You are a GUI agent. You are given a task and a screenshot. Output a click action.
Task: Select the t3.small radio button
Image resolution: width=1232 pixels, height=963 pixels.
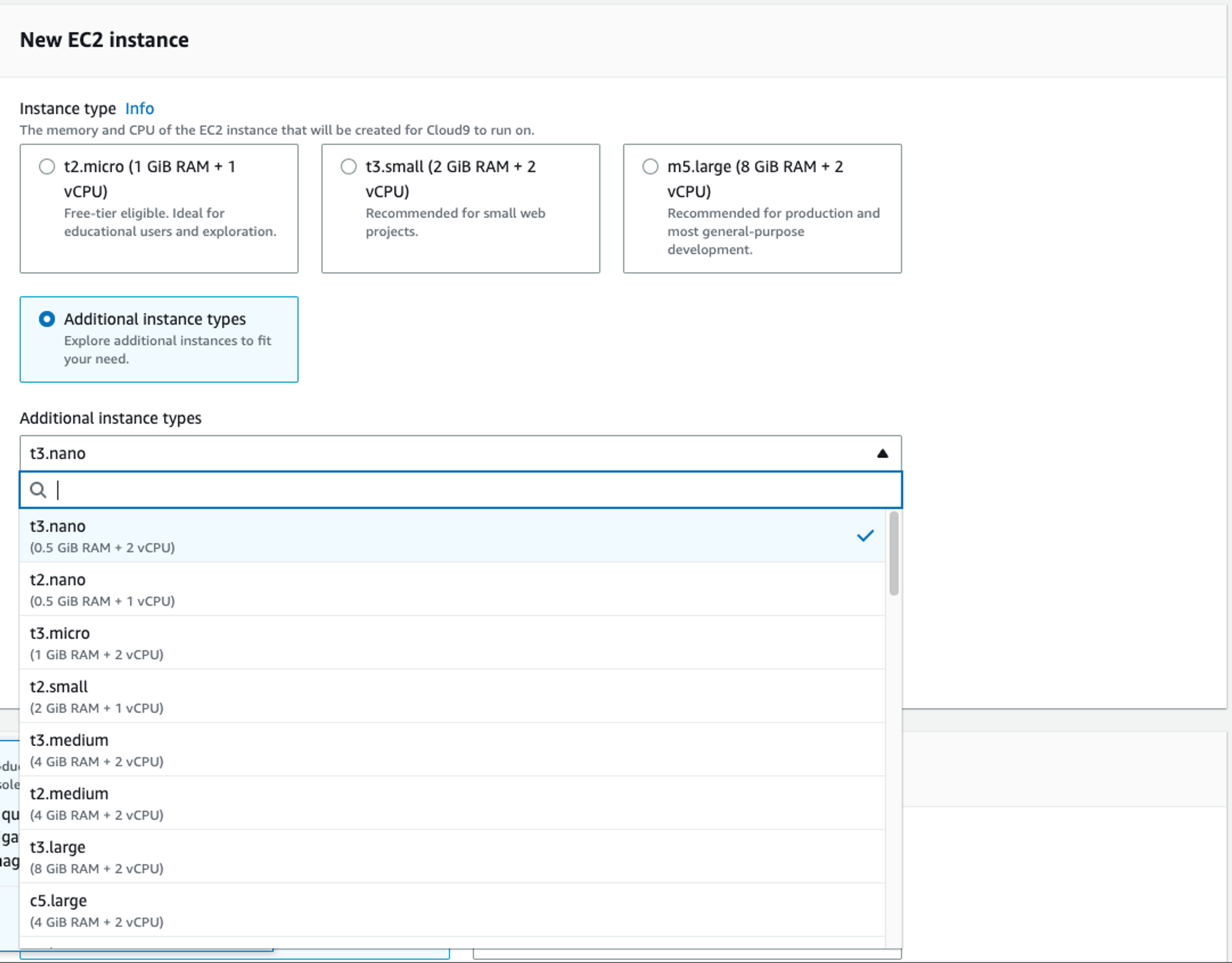point(349,167)
